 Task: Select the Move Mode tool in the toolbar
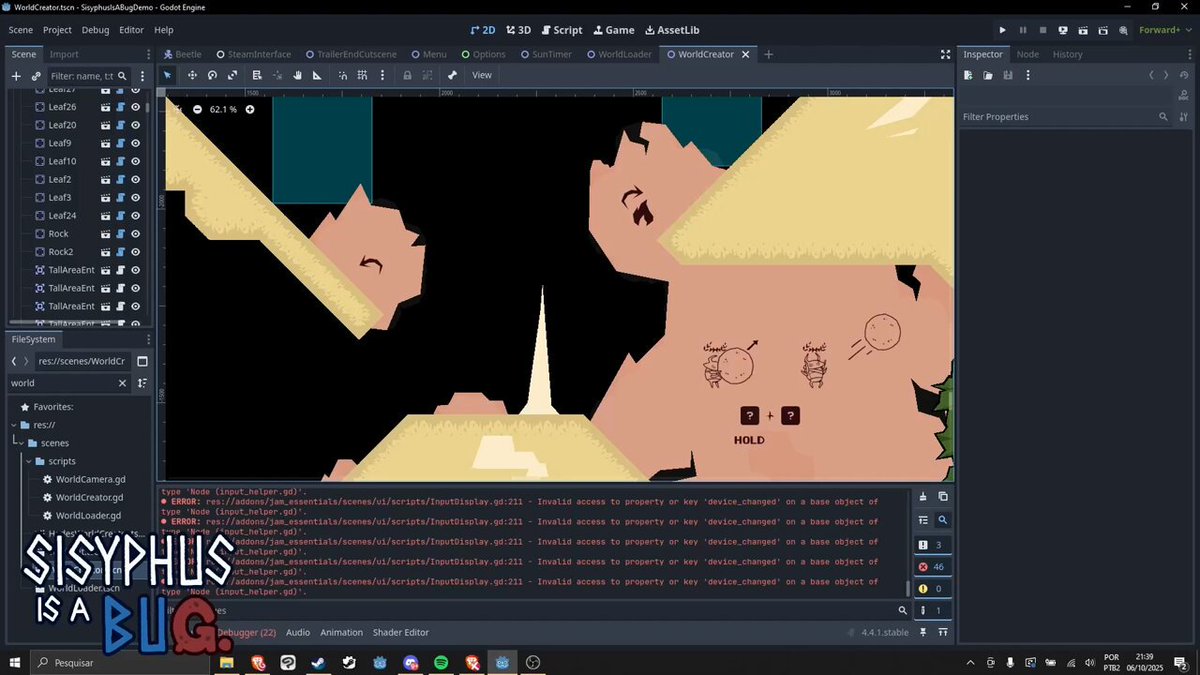click(192, 75)
